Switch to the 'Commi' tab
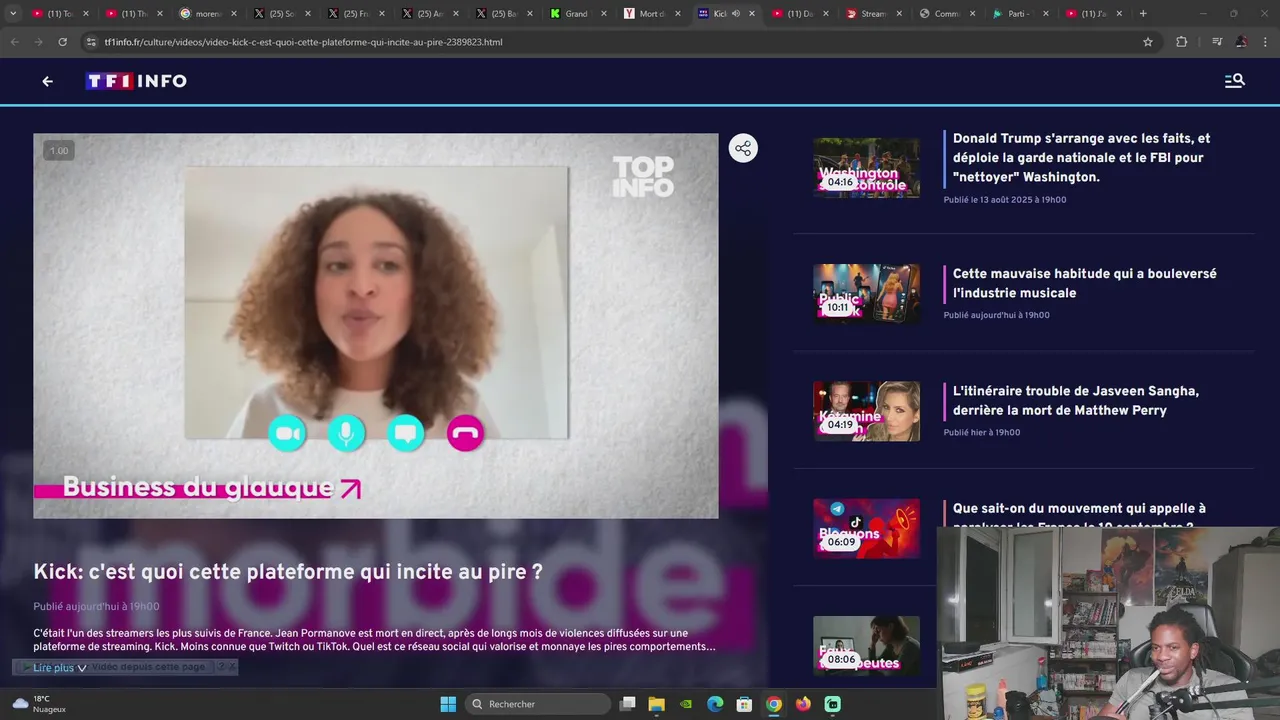This screenshot has width=1280, height=720. [948, 14]
